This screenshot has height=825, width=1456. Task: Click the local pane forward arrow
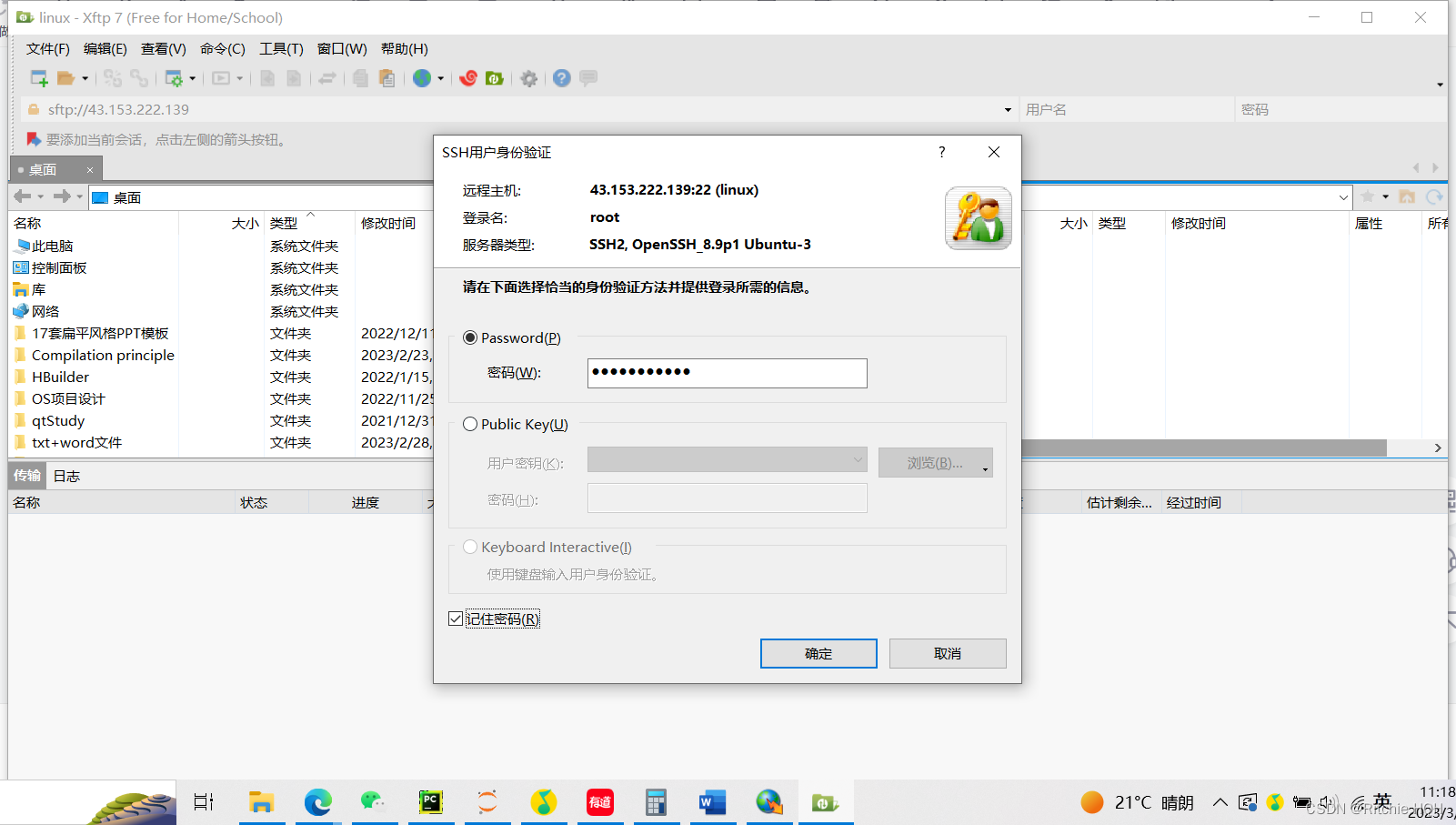62,196
